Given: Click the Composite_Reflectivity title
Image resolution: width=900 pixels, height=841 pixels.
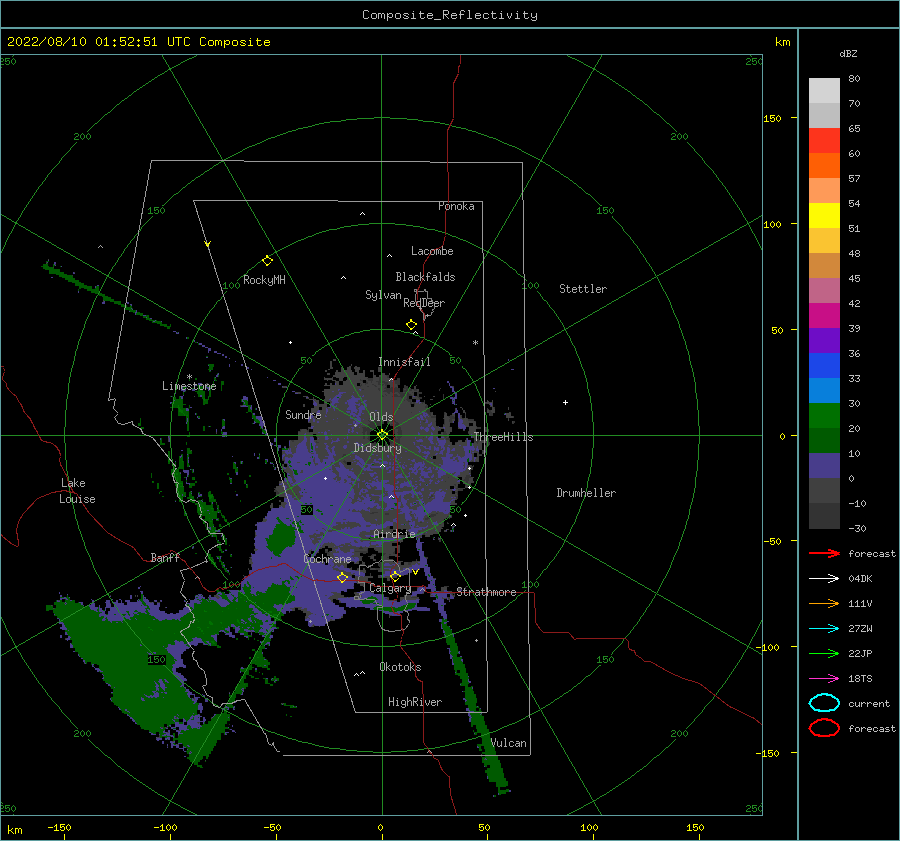Looking at the screenshot, I should coord(450,15).
